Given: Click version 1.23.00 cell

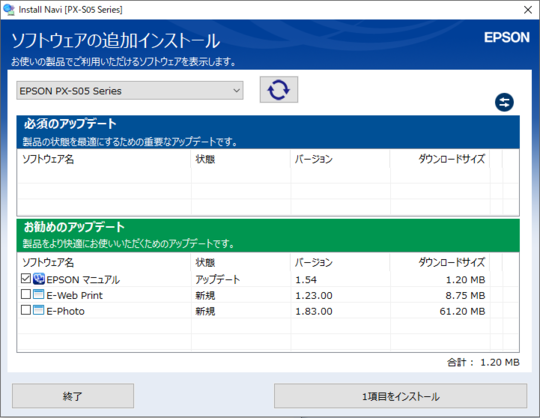Looking at the screenshot, I should click(x=314, y=295).
